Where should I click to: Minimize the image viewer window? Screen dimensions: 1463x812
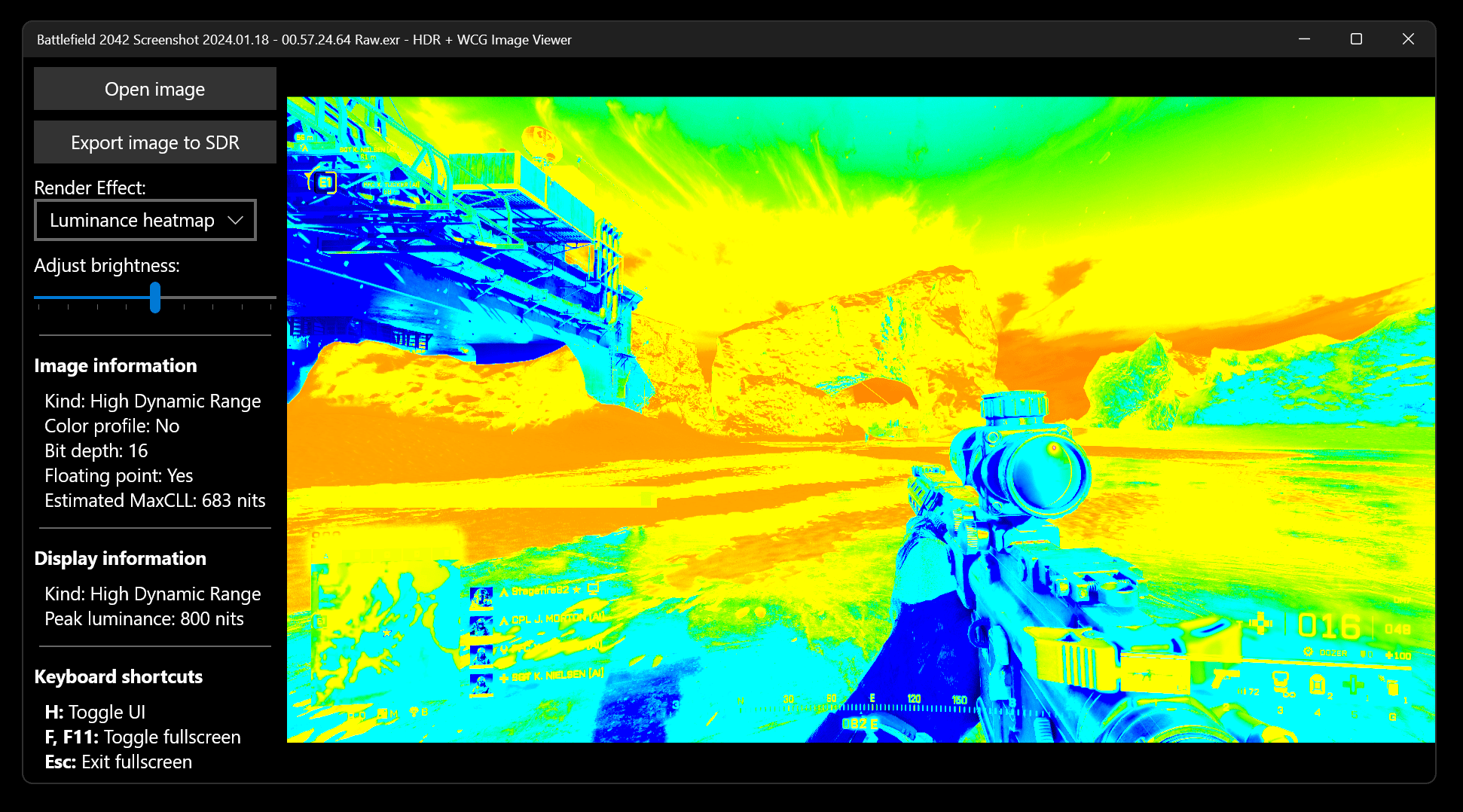pyautogui.click(x=1305, y=39)
